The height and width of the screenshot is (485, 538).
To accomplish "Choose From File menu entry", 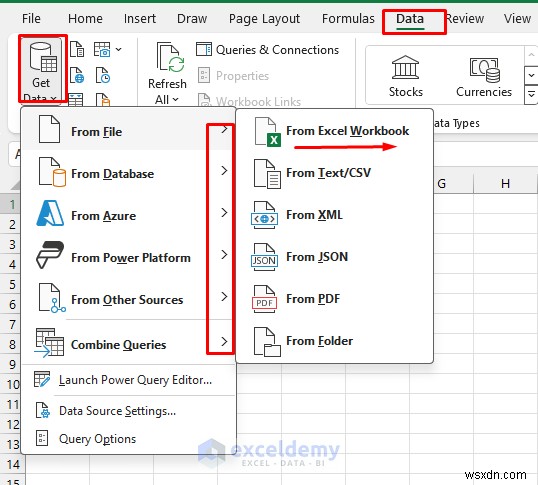I will click(129, 130).
